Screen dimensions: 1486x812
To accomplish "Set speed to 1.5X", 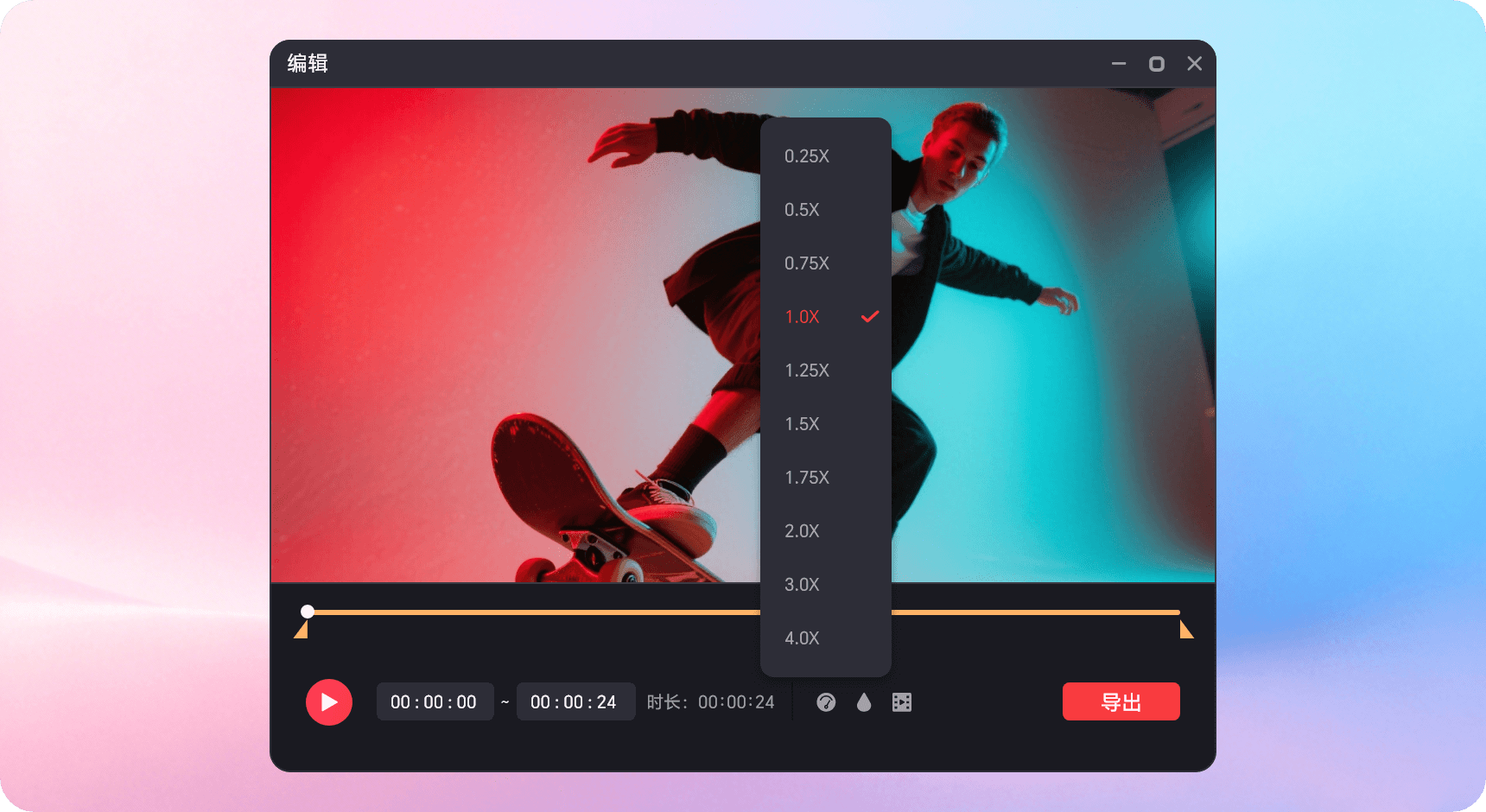I will point(803,424).
